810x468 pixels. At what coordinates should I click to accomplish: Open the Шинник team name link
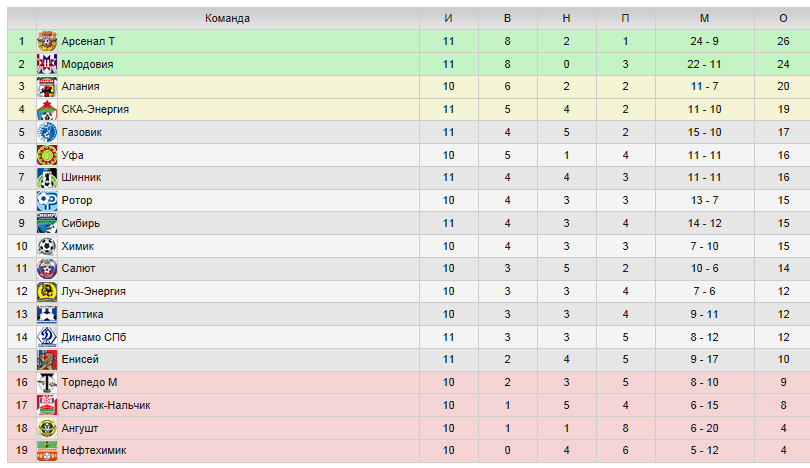(x=81, y=177)
